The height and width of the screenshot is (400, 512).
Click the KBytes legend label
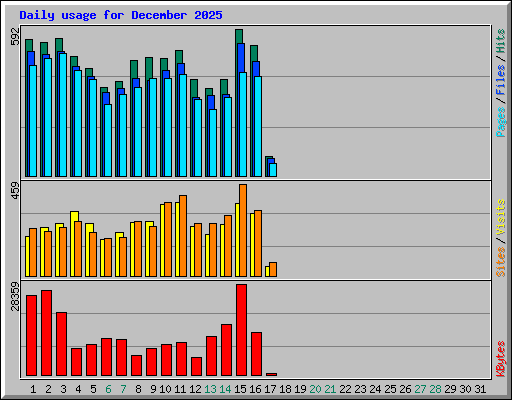point(501,359)
